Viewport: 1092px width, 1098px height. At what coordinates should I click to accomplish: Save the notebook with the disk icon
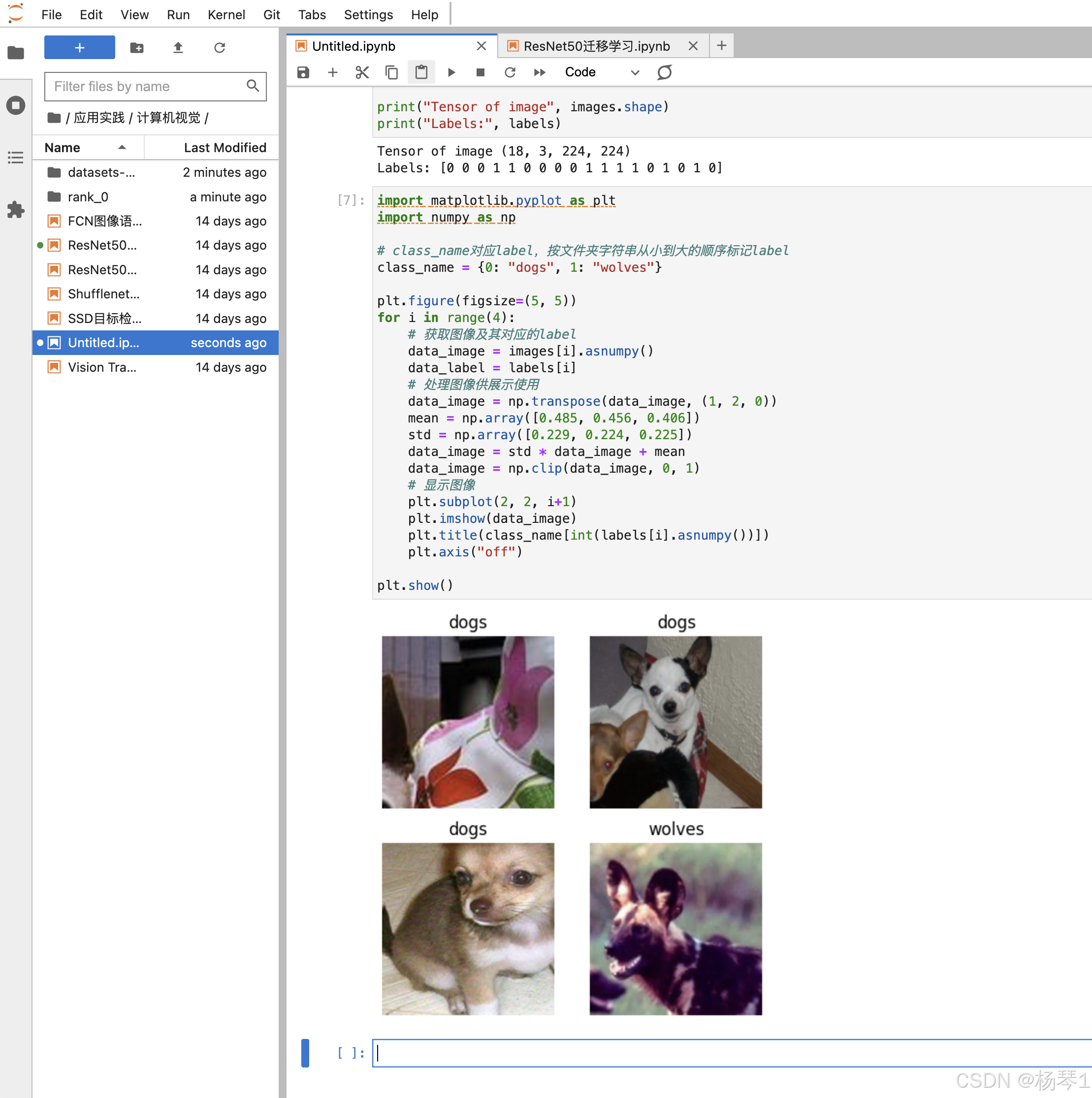303,72
